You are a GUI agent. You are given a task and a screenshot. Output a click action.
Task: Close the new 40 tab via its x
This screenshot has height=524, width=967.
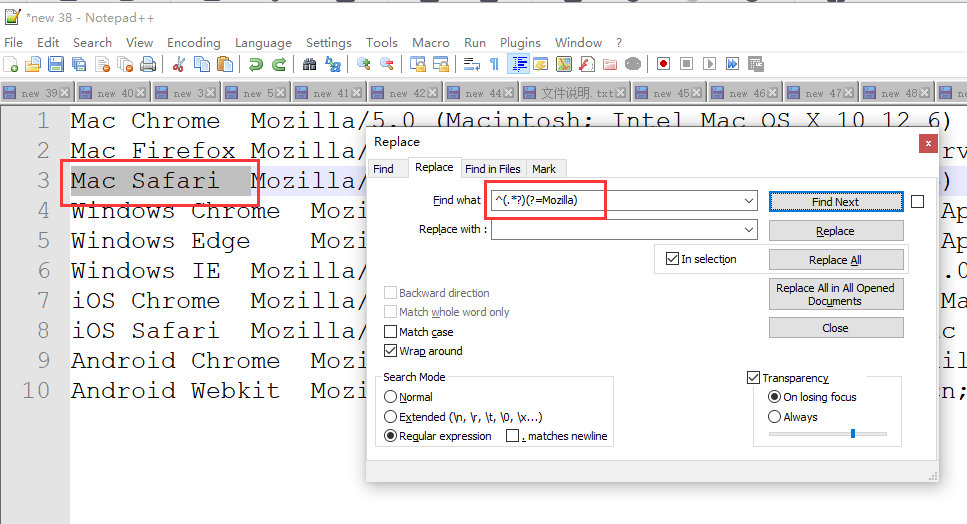tap(141, 93)
